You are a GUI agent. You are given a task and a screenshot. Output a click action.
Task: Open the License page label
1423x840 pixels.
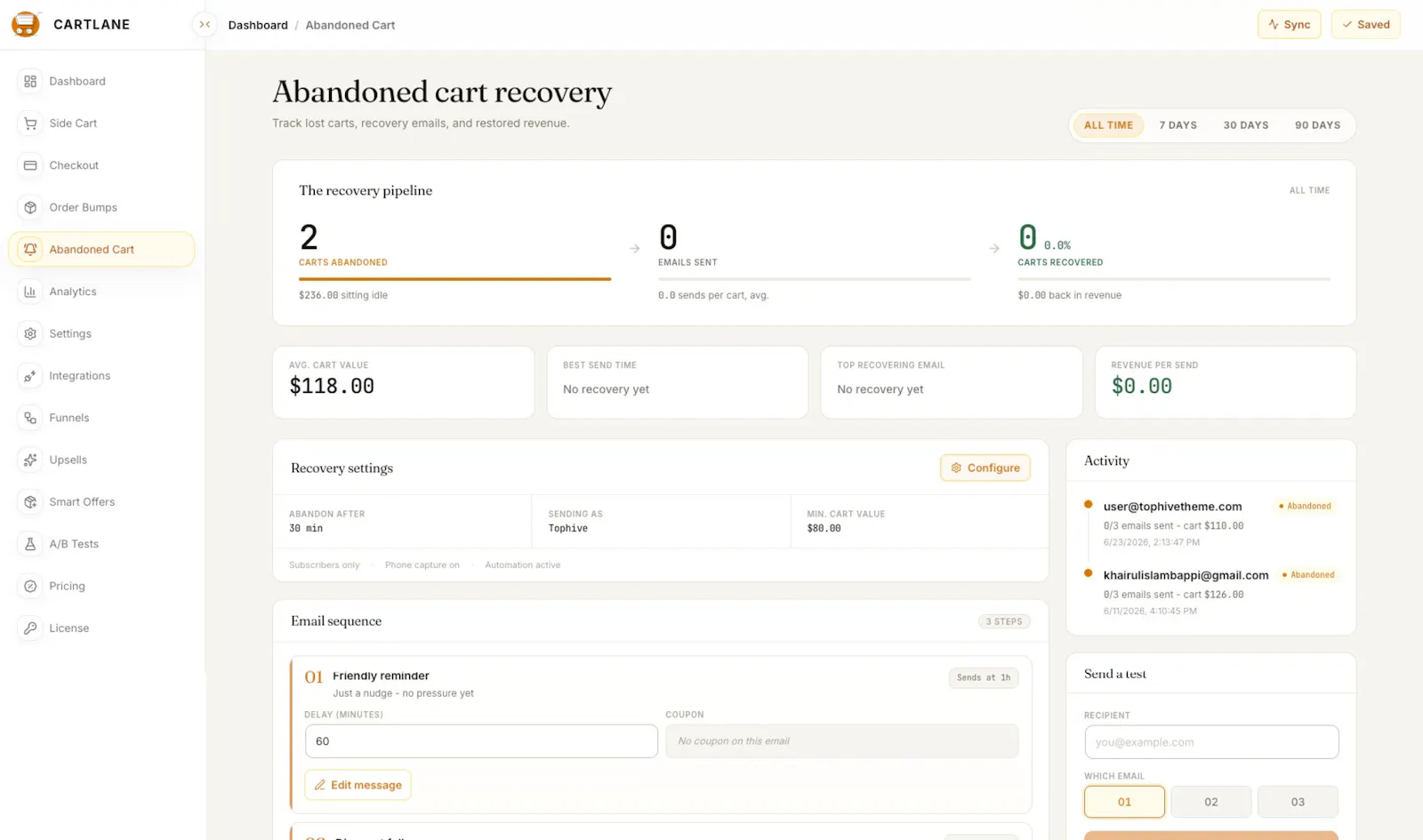(69, 628)
